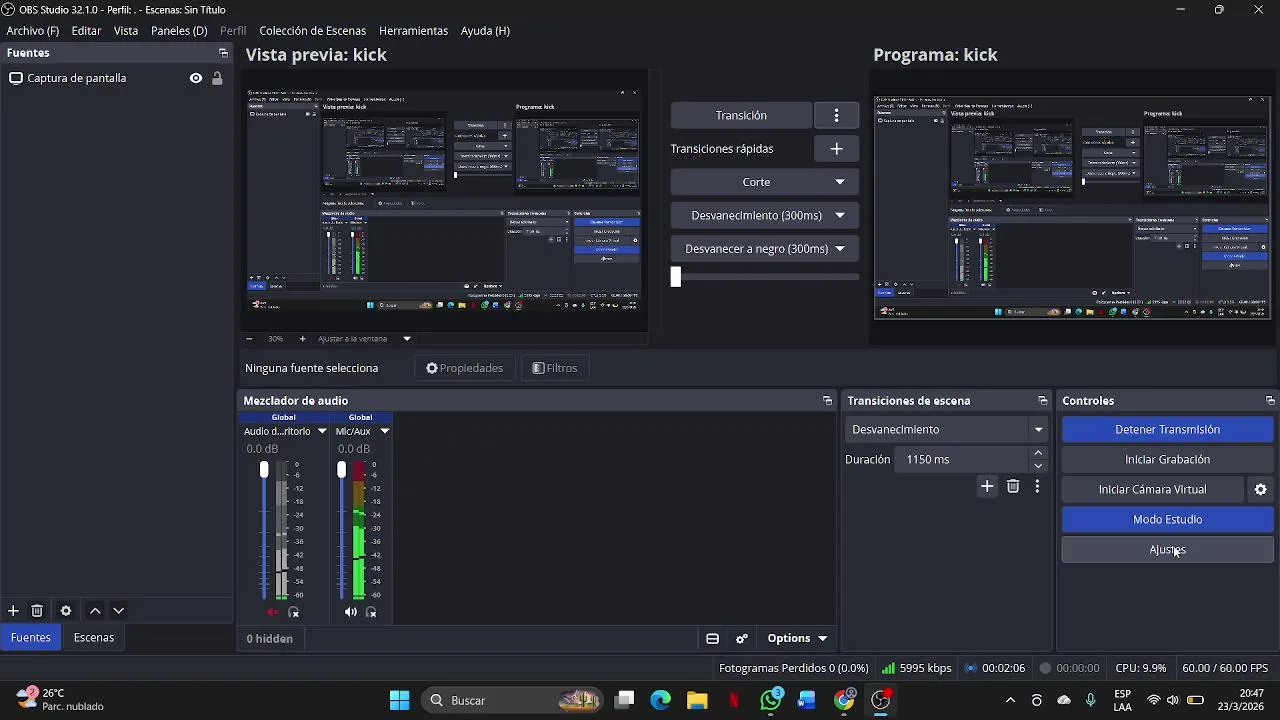Screen dimensions: 1280x720
Task: Open the Herramientas menu
Action: click(x=413, y=31)
